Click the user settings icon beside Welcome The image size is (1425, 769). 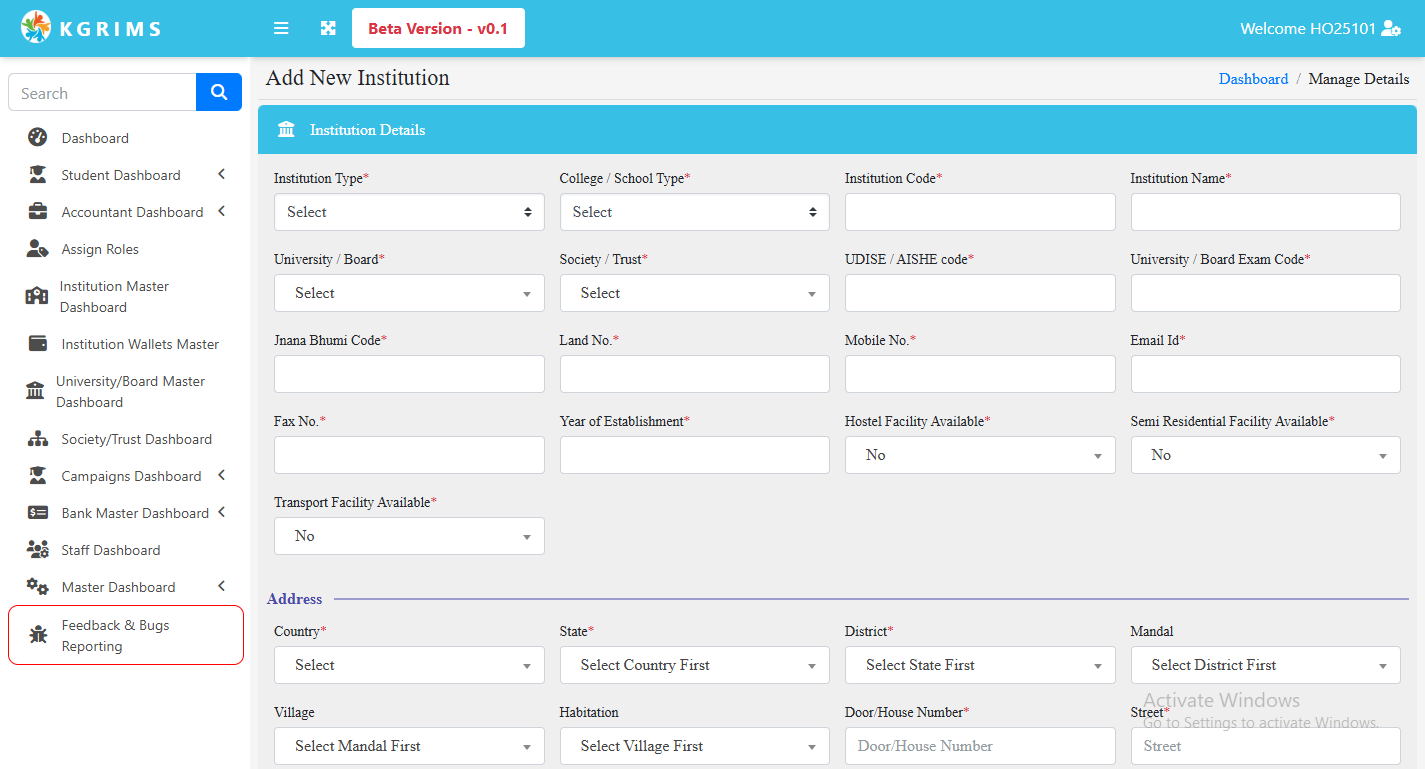[1390, 28]
